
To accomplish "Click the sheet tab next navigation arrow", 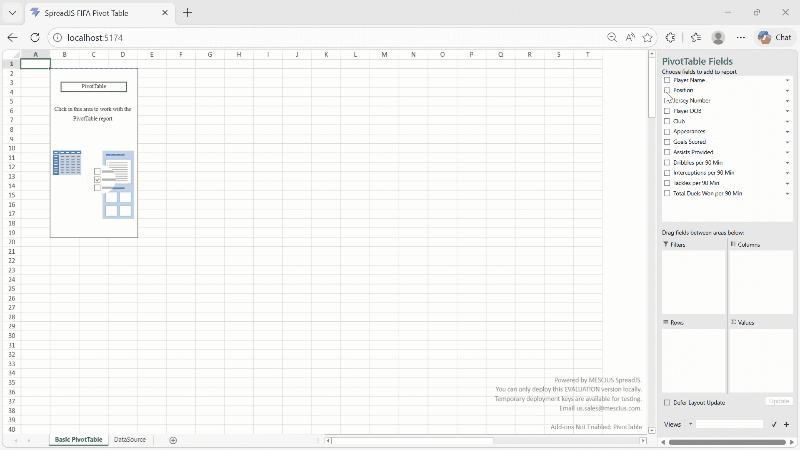I will point(29,440).
